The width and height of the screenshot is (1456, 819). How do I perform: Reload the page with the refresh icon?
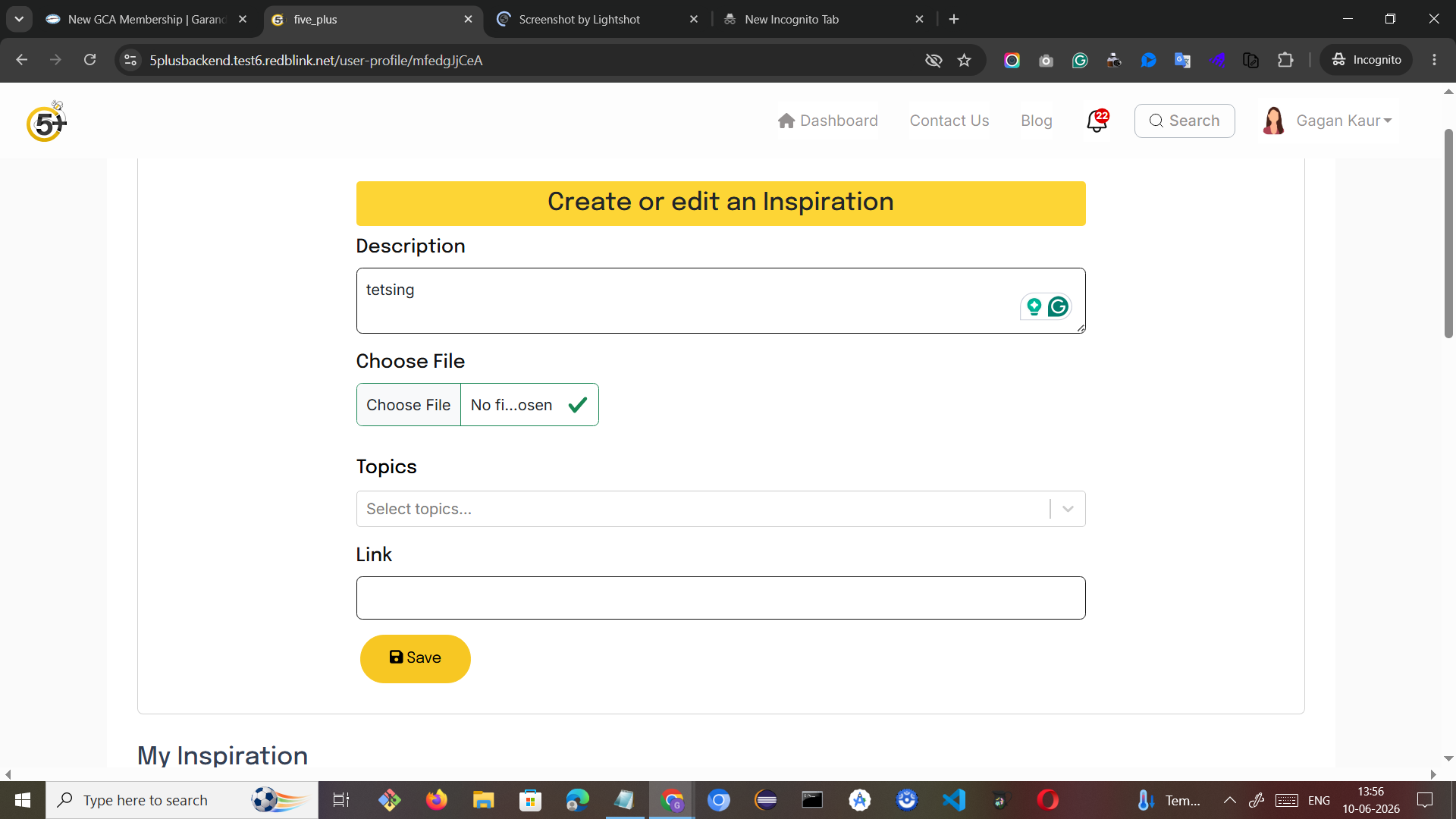pyautogui.click(x=89, y=60)
